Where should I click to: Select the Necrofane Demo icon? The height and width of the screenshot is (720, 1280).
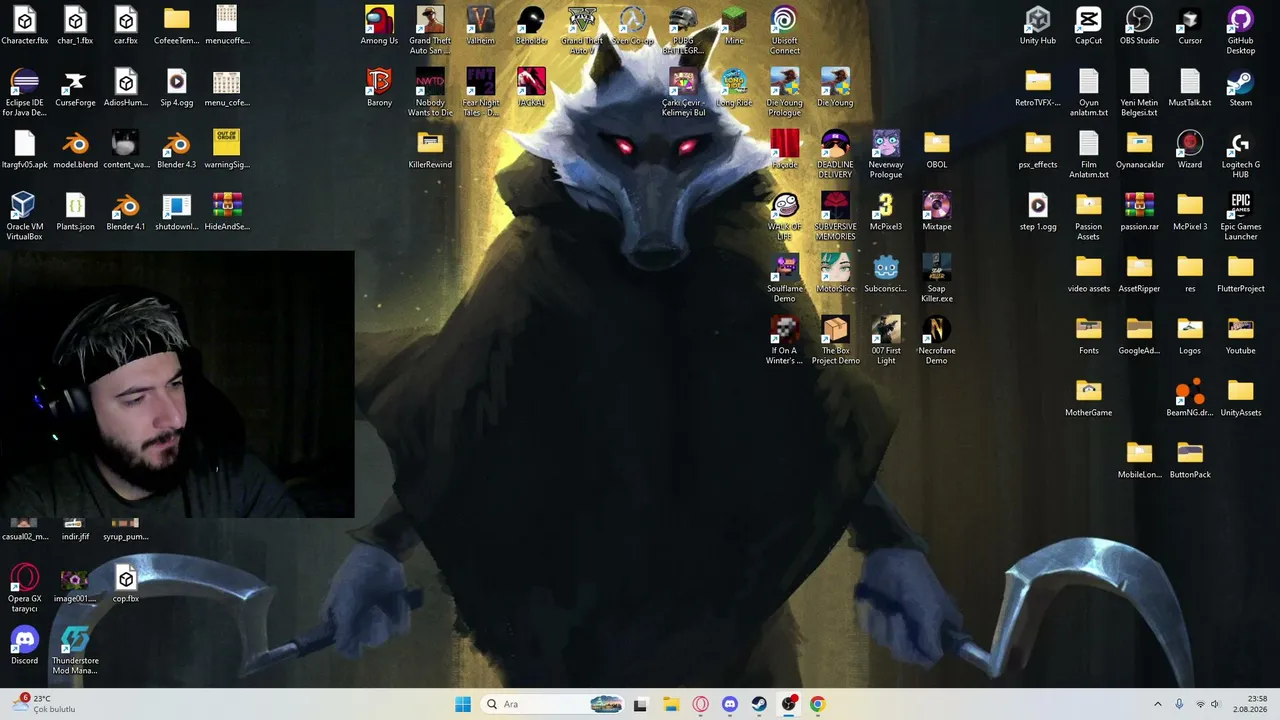[936, 340]
